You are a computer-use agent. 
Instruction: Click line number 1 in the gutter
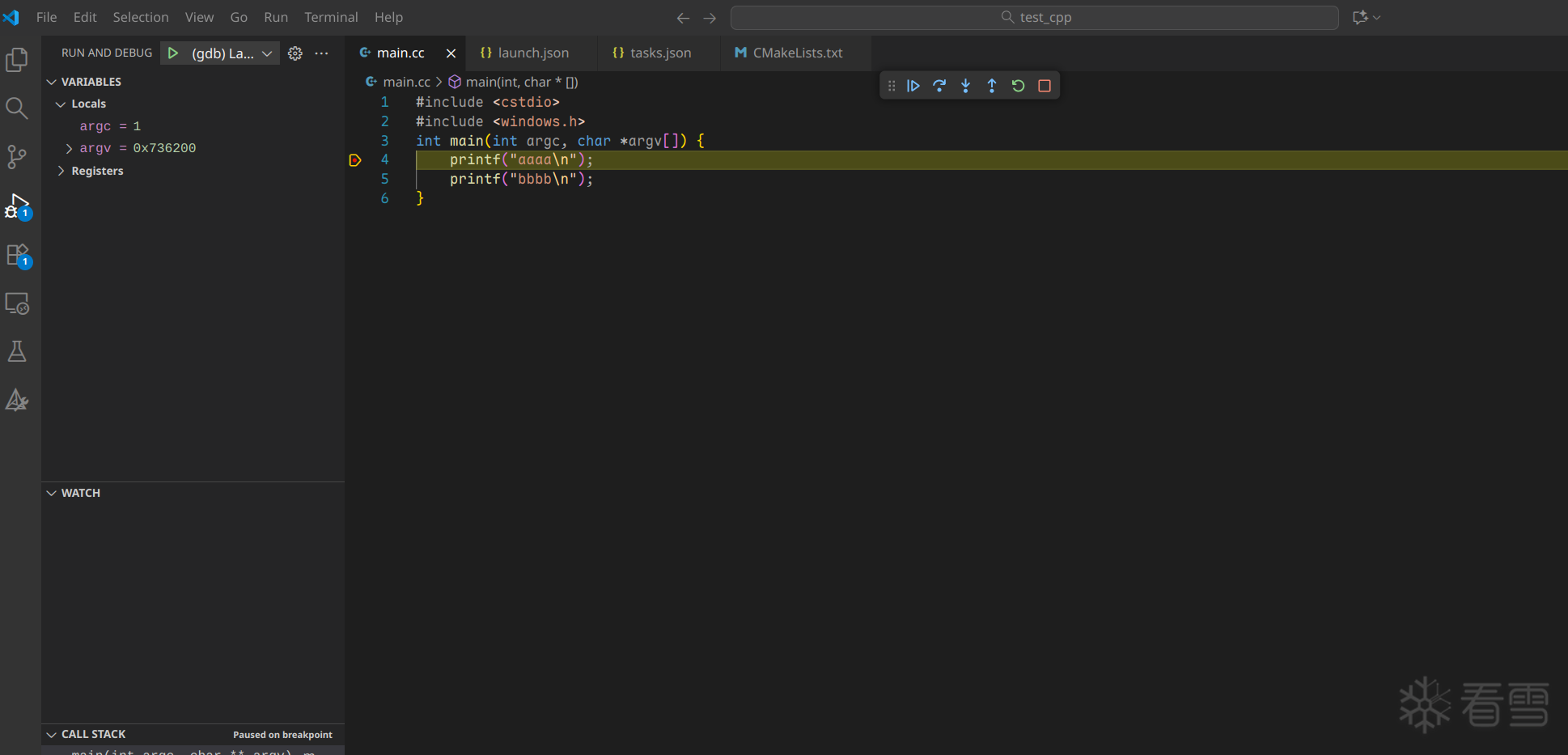385,102
